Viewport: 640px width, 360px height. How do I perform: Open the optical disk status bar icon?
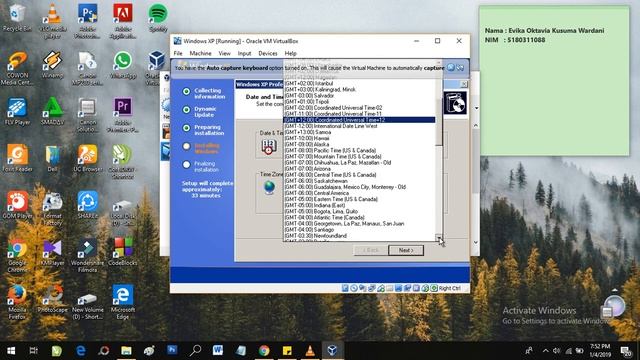click(354, 288)
